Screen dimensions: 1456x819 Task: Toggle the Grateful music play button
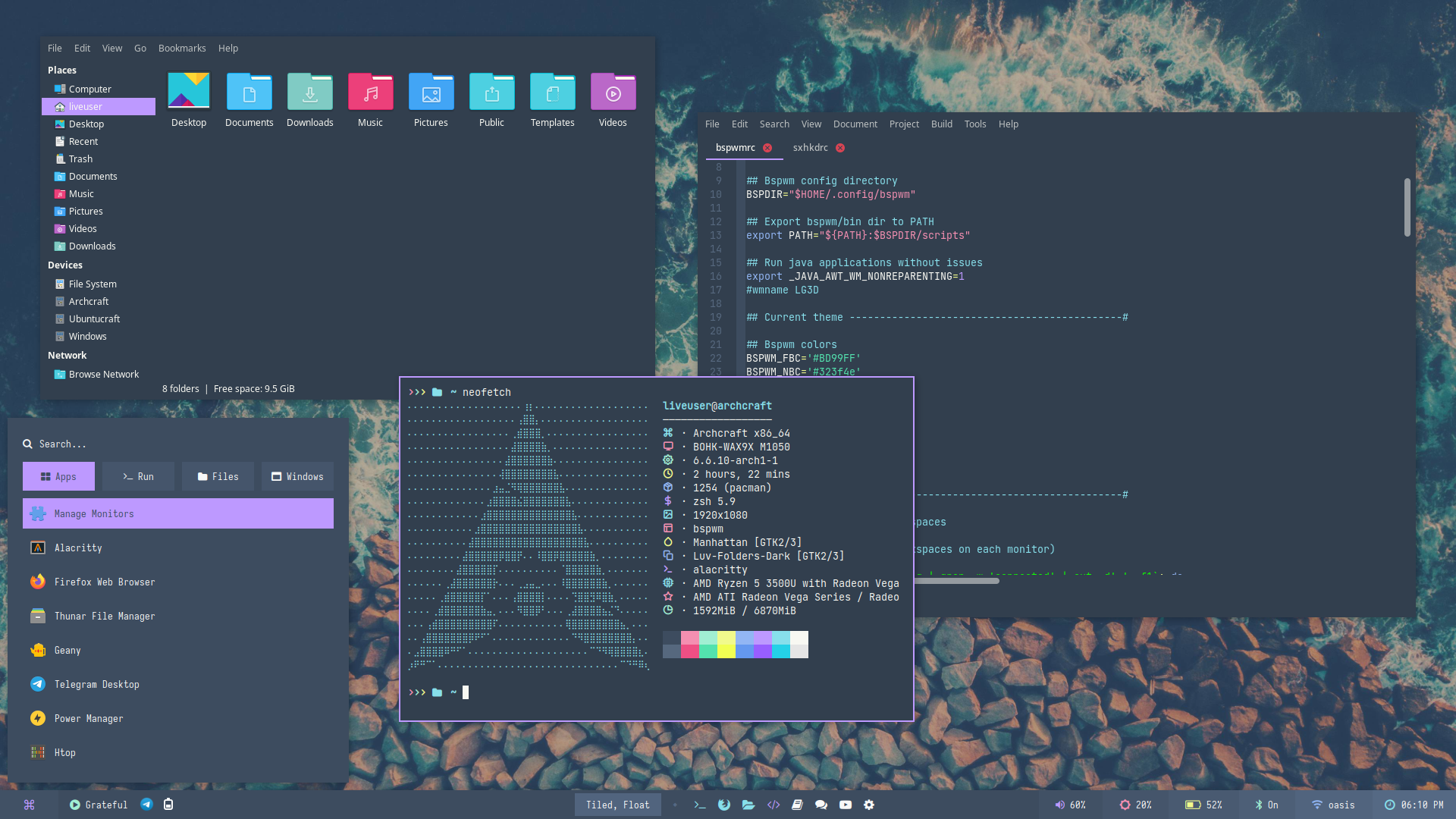[x=75, y=805]
